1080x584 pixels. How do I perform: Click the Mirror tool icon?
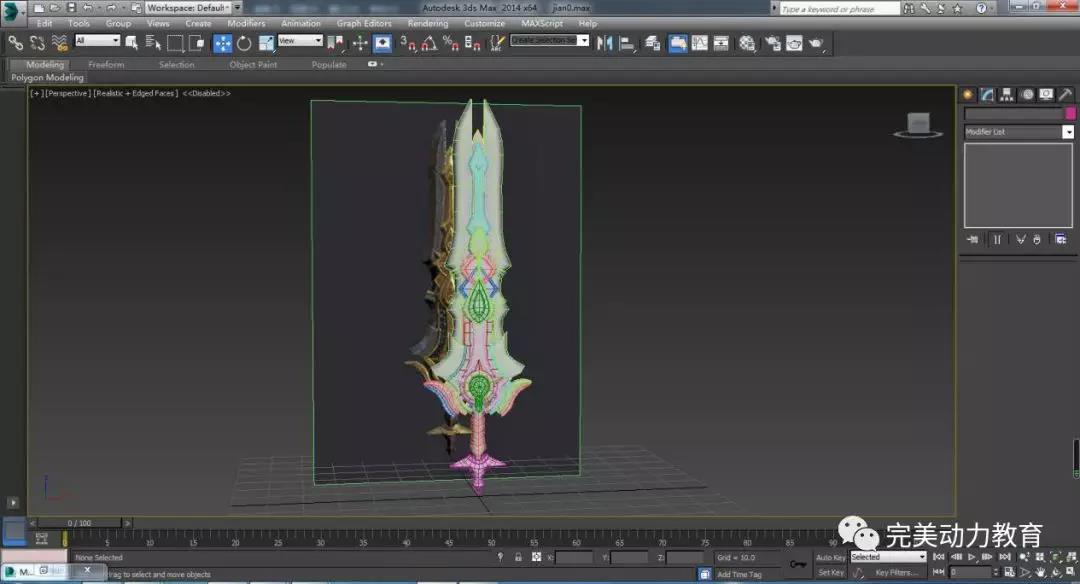(605, 43)
